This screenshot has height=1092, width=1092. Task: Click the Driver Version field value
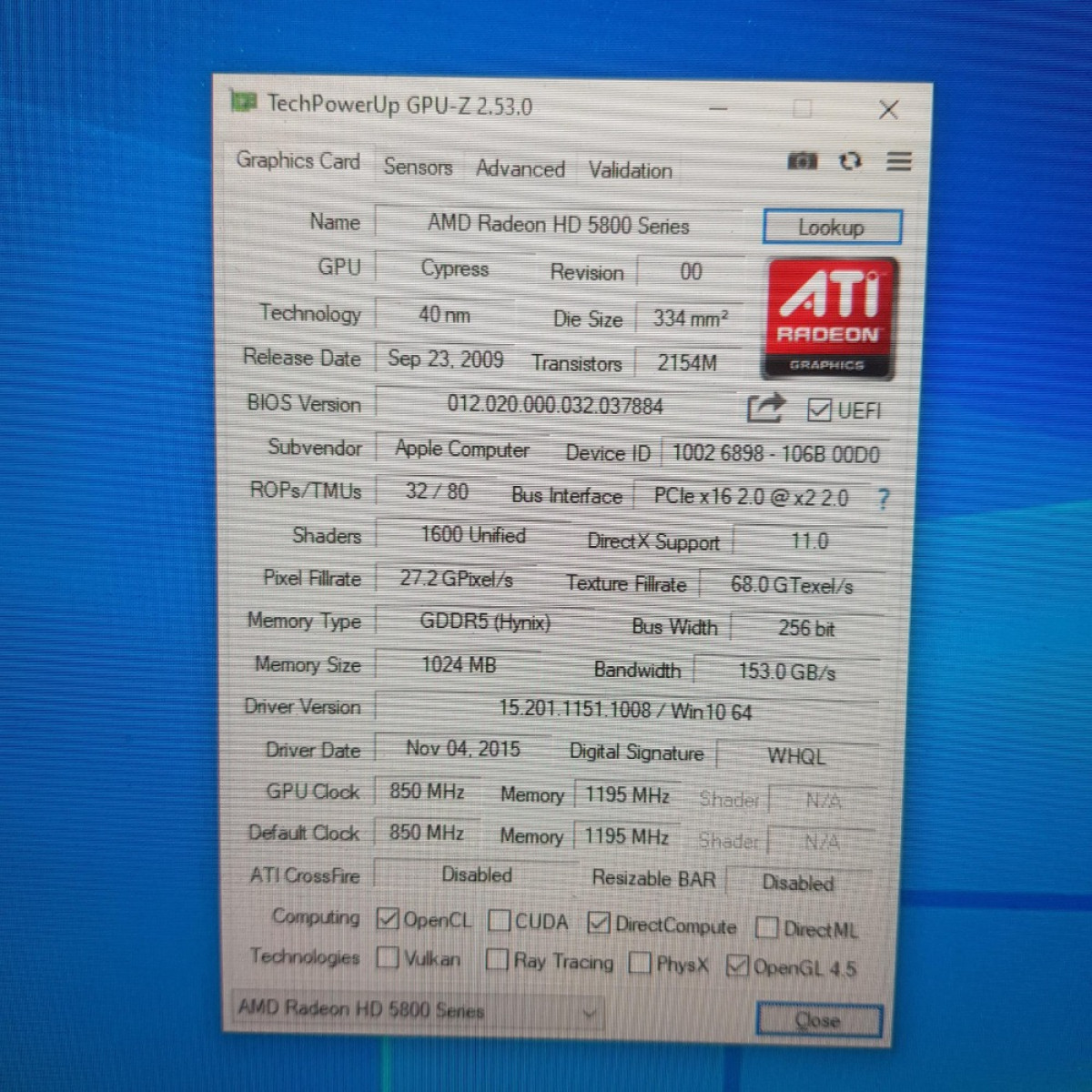pos(626,710)
